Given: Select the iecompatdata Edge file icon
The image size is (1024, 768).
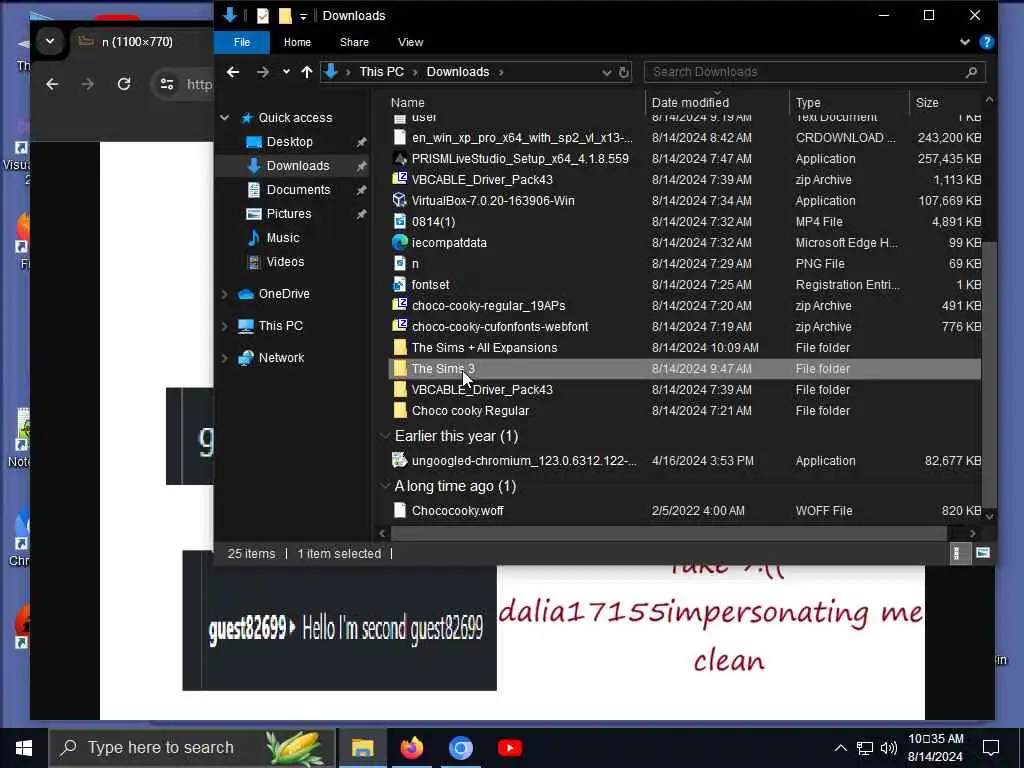Looking at the screenshot, I should 400,242.
